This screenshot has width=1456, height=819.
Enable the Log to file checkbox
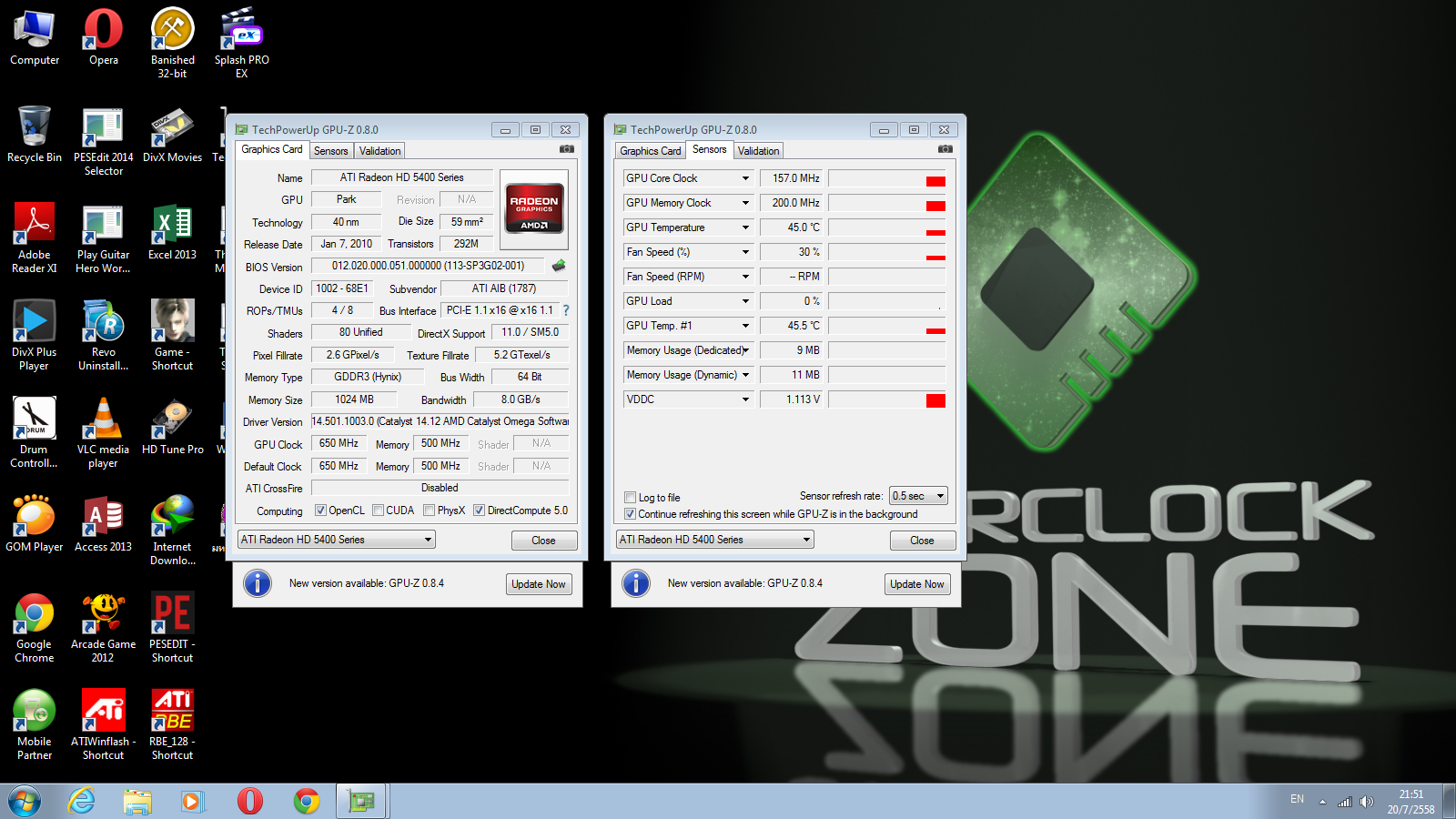coord(630,498)
